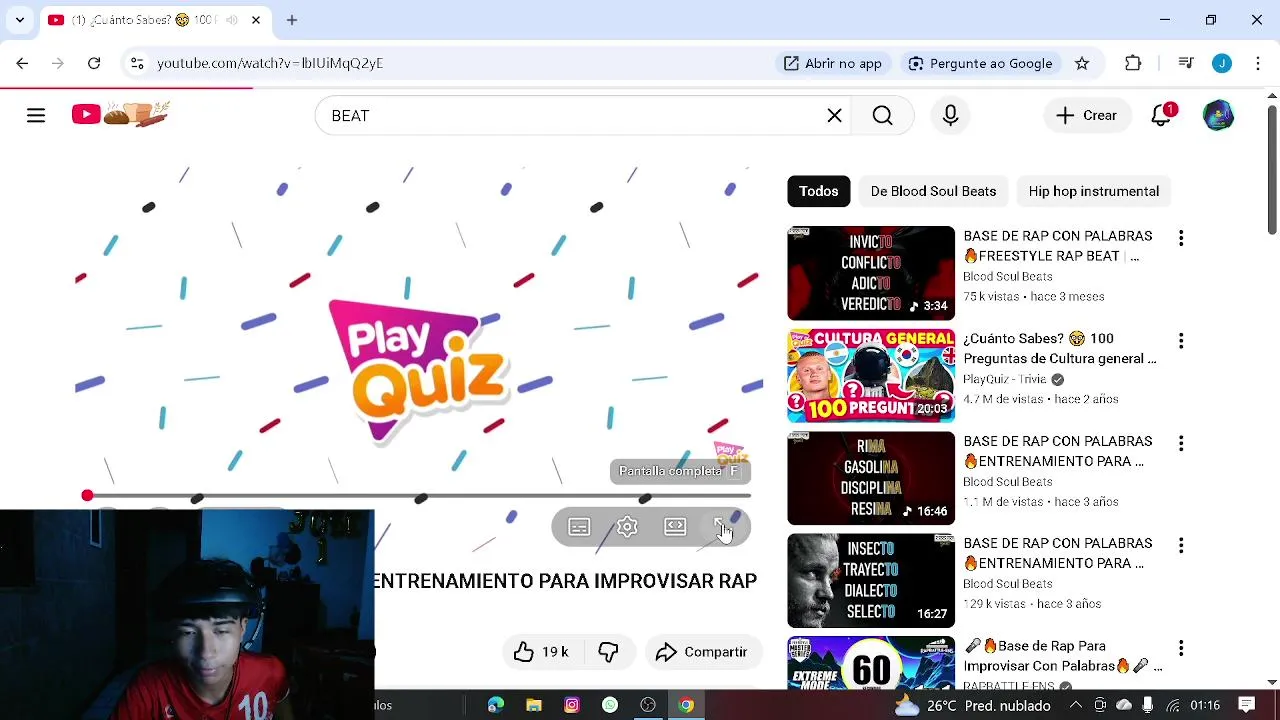1280x720 pixels.
Task: Open more options for ¿Cuánto Sabes? video
Action: (1181, 341)
